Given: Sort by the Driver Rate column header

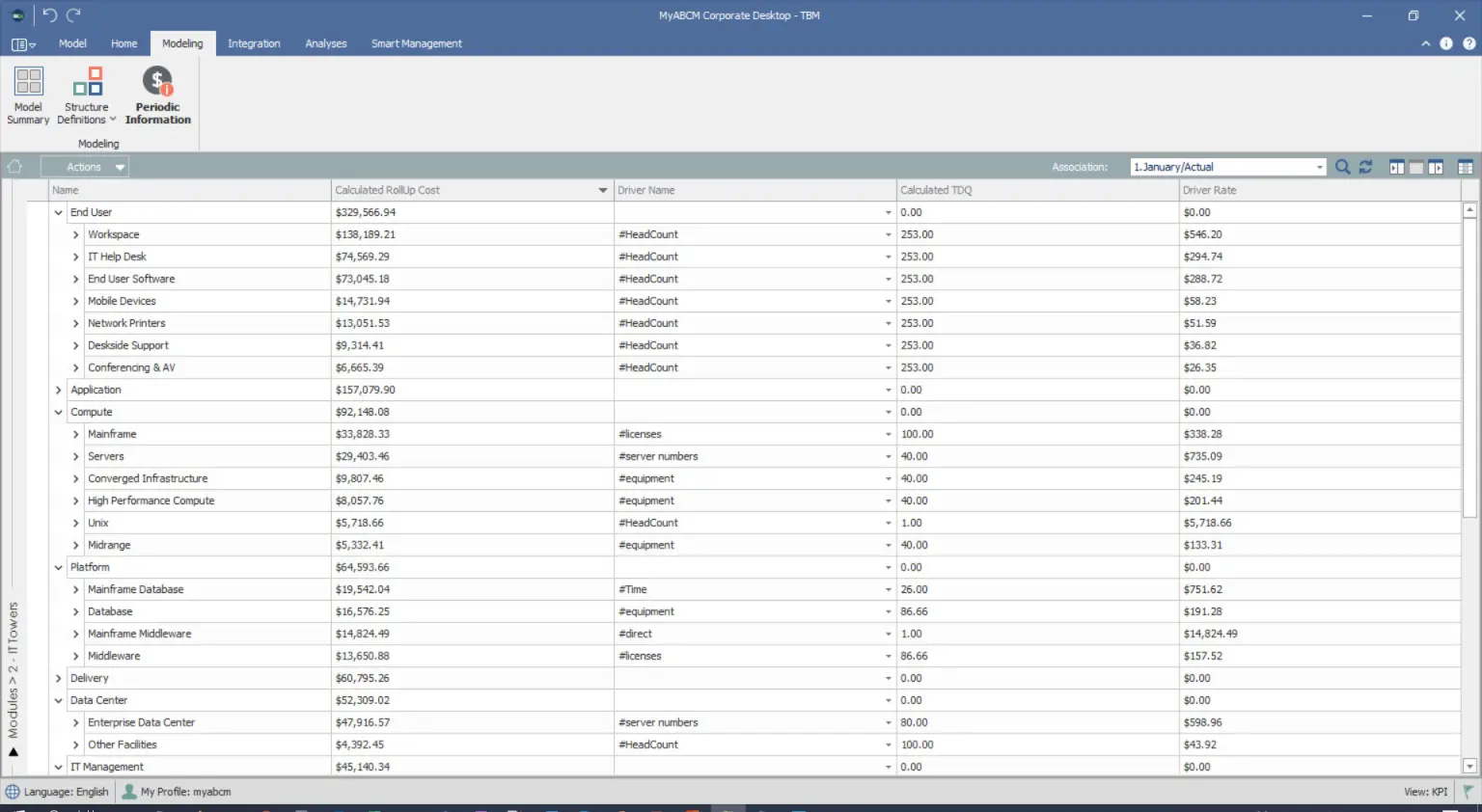Looking at the screenshot, I should pos(1209,190).
